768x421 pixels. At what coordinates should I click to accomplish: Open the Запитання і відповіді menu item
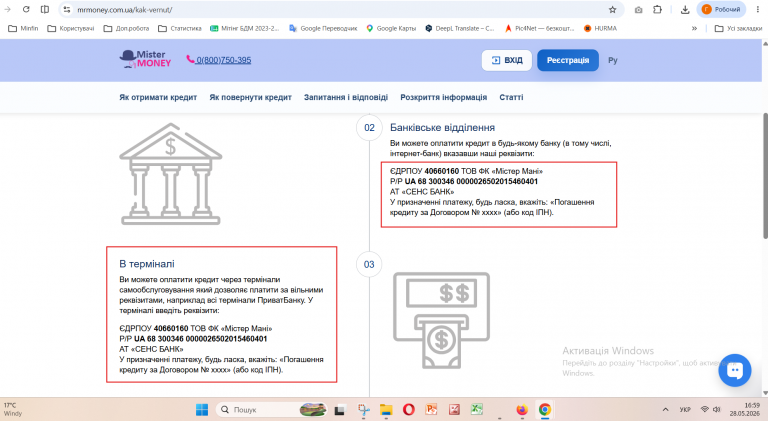pyautogui.click(x=346, y=97)
